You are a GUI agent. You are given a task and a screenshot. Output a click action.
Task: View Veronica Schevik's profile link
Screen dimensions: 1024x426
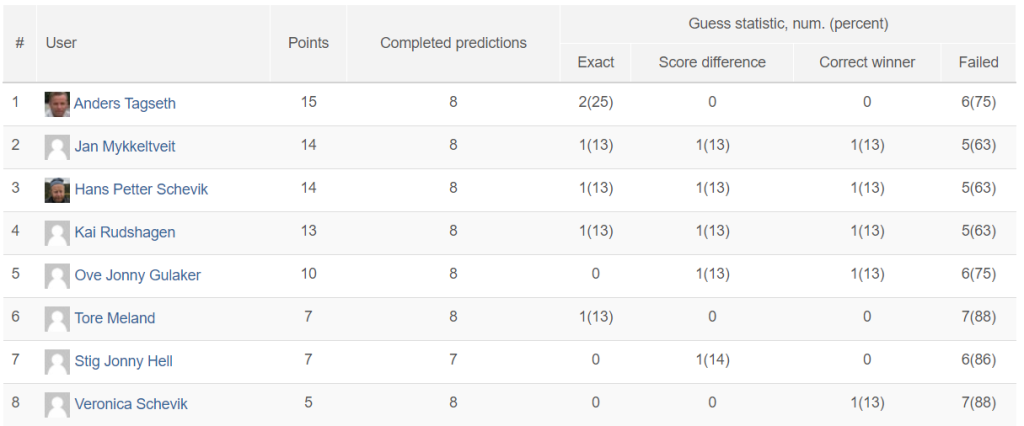point(131,405)
